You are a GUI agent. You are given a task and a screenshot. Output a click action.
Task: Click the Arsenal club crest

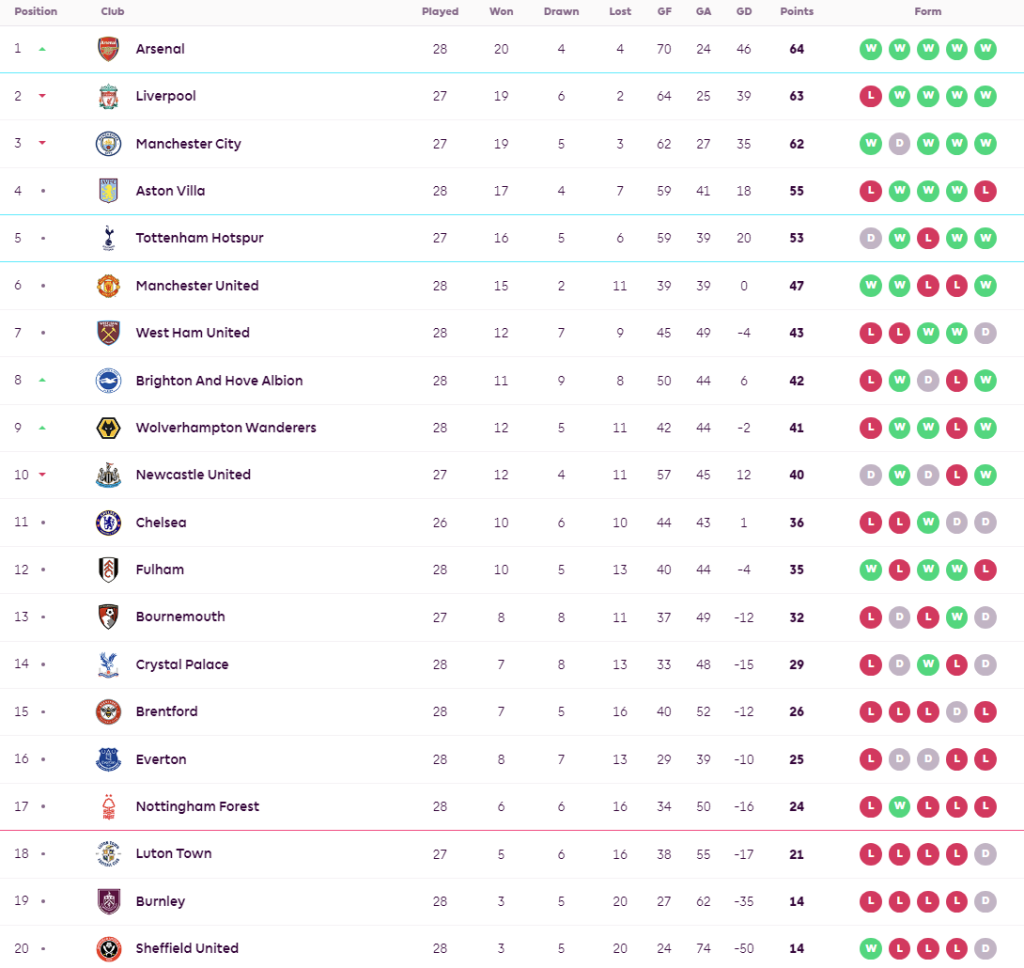click(108, 49)
